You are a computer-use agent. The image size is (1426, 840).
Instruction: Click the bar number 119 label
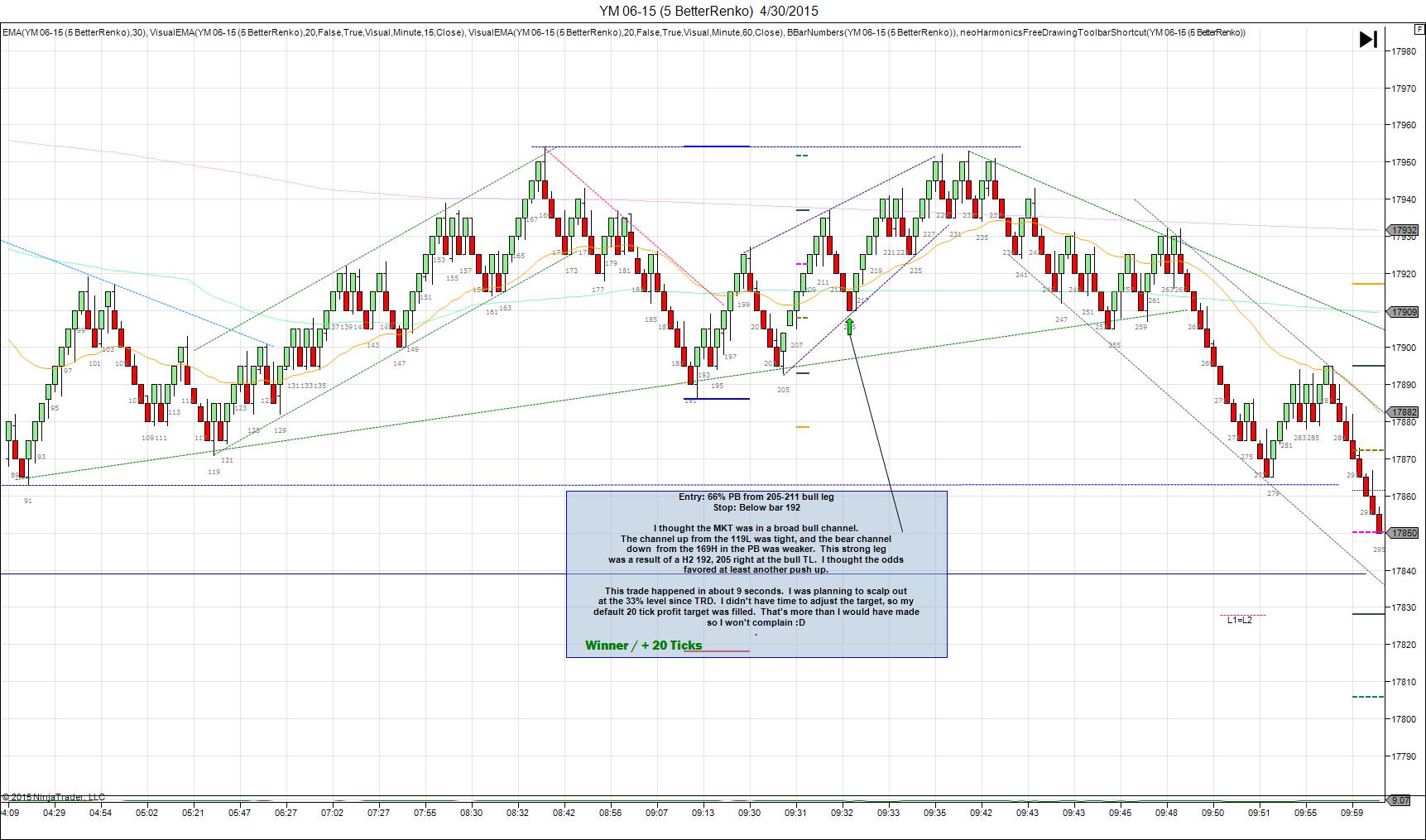[214, 472]
